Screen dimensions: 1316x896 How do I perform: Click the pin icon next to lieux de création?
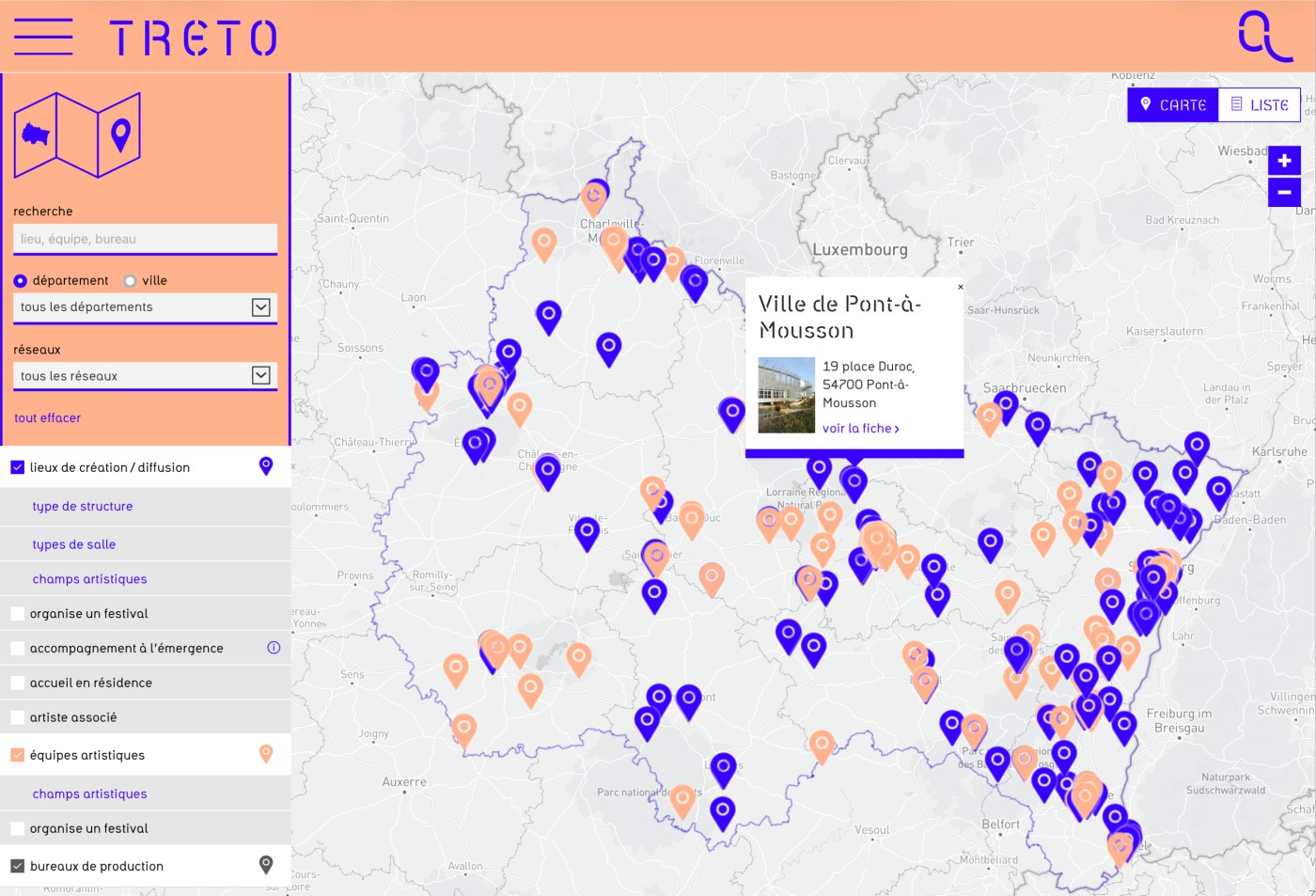[x=266, y=465]
